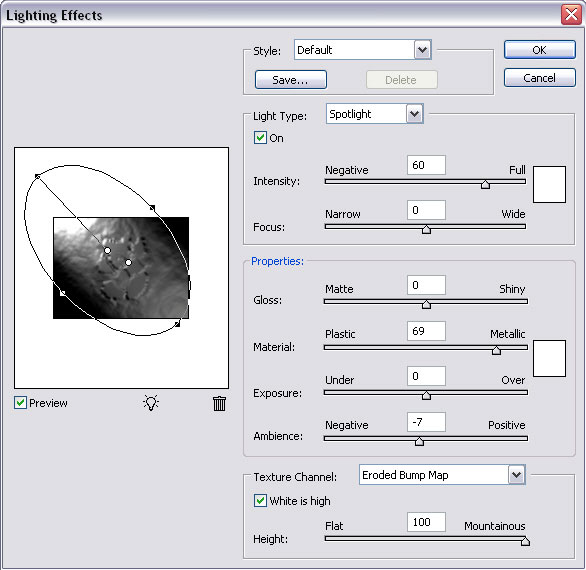The height and width of the screenshot is (570, 586).
Task: Select the spotlight center handle in preview
Action: 128,262
